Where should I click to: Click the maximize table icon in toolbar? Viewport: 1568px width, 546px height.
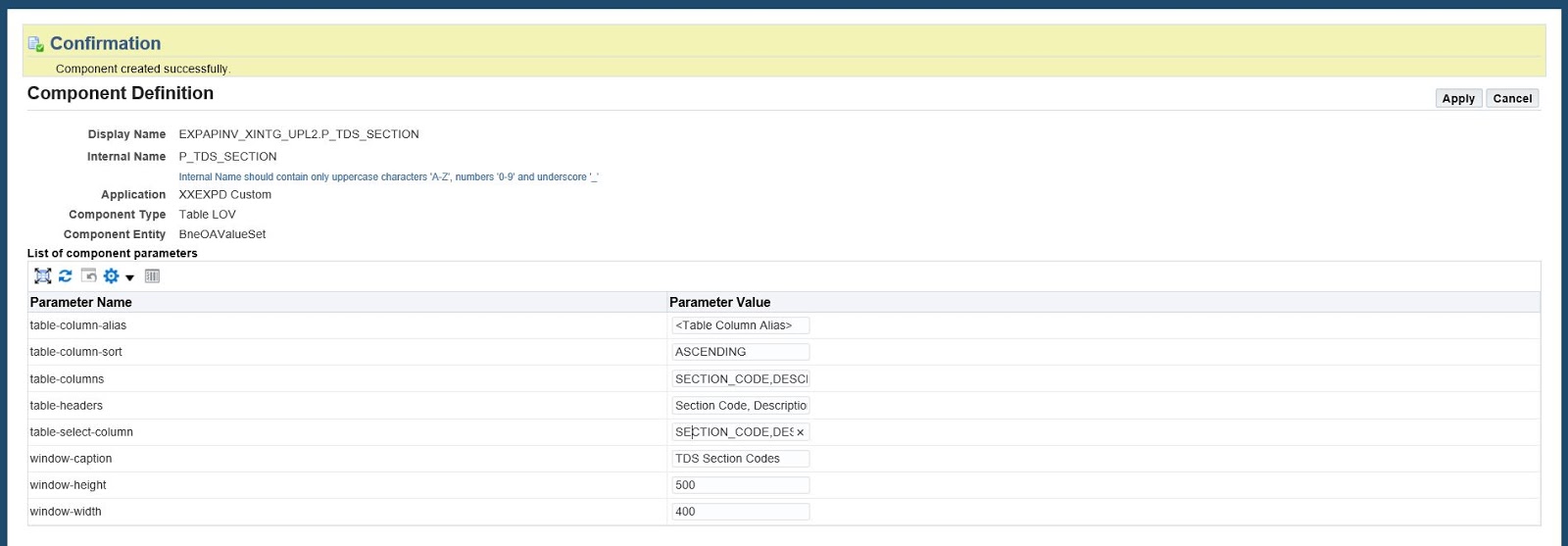click(43, 276)
